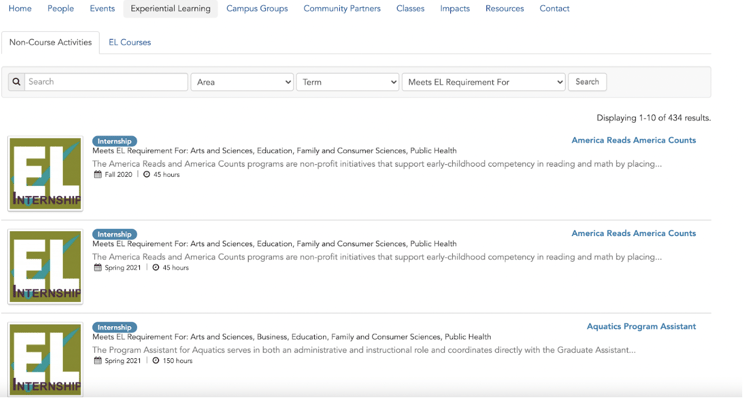Click Internship badge on Fall 2020 listing
Viewport: 747px width, 399px height.
pyautogui.click(x=114, y=141)
